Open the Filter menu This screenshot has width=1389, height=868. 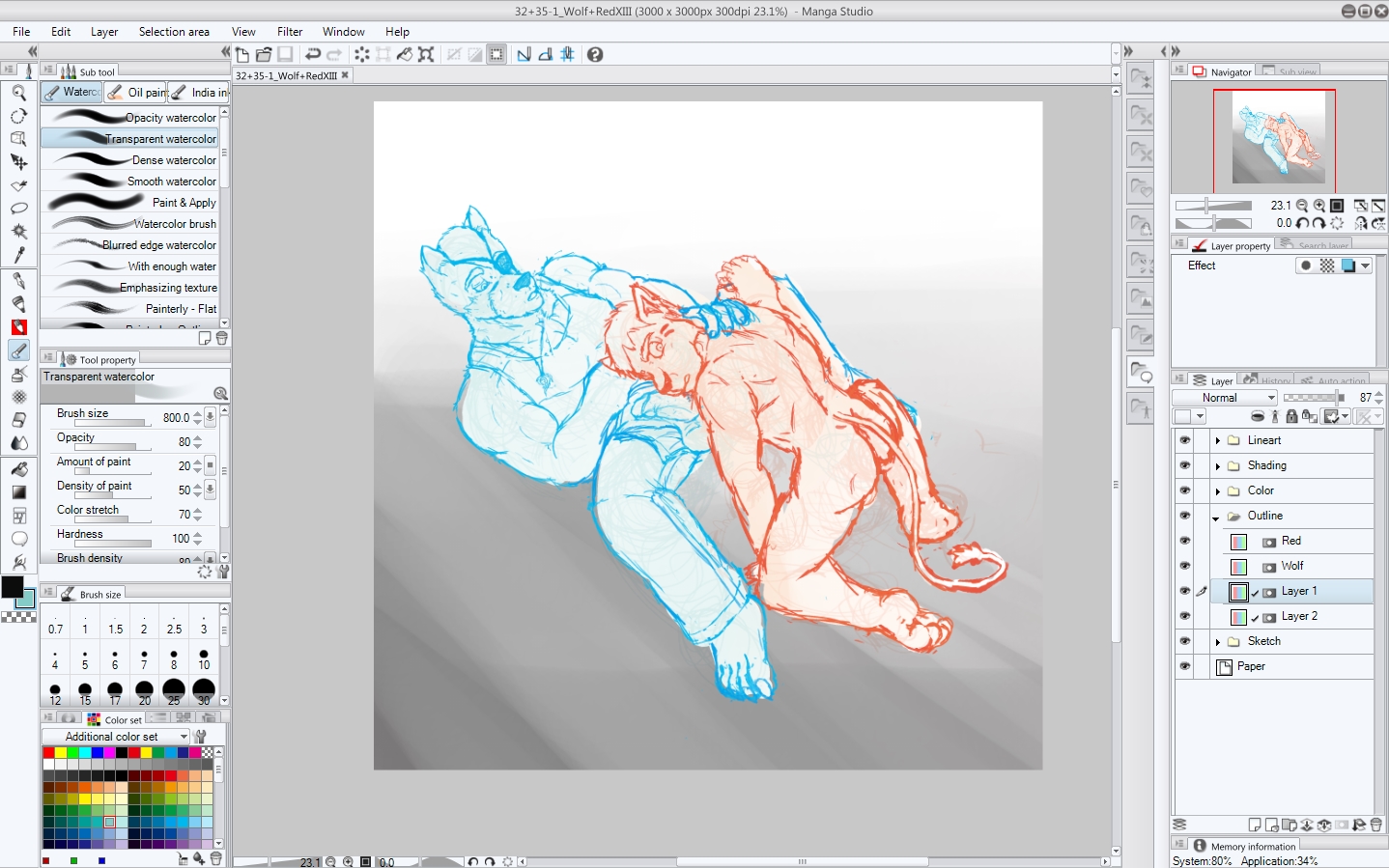pyautogui.click(x=290, y=32)
